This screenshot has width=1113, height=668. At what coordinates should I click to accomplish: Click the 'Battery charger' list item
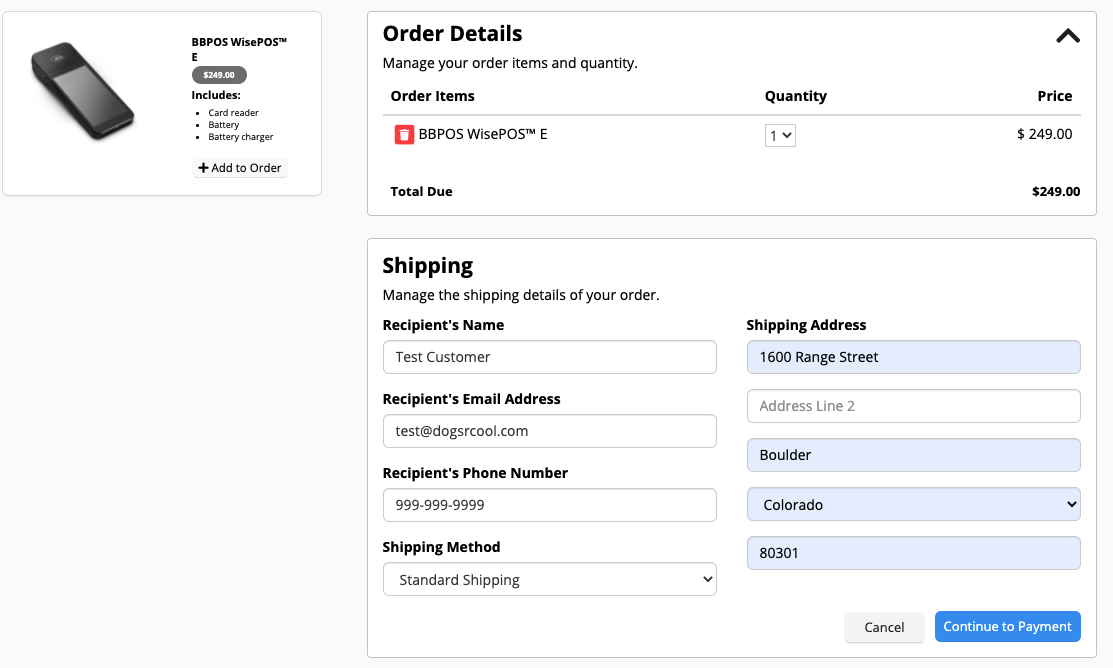241,137
